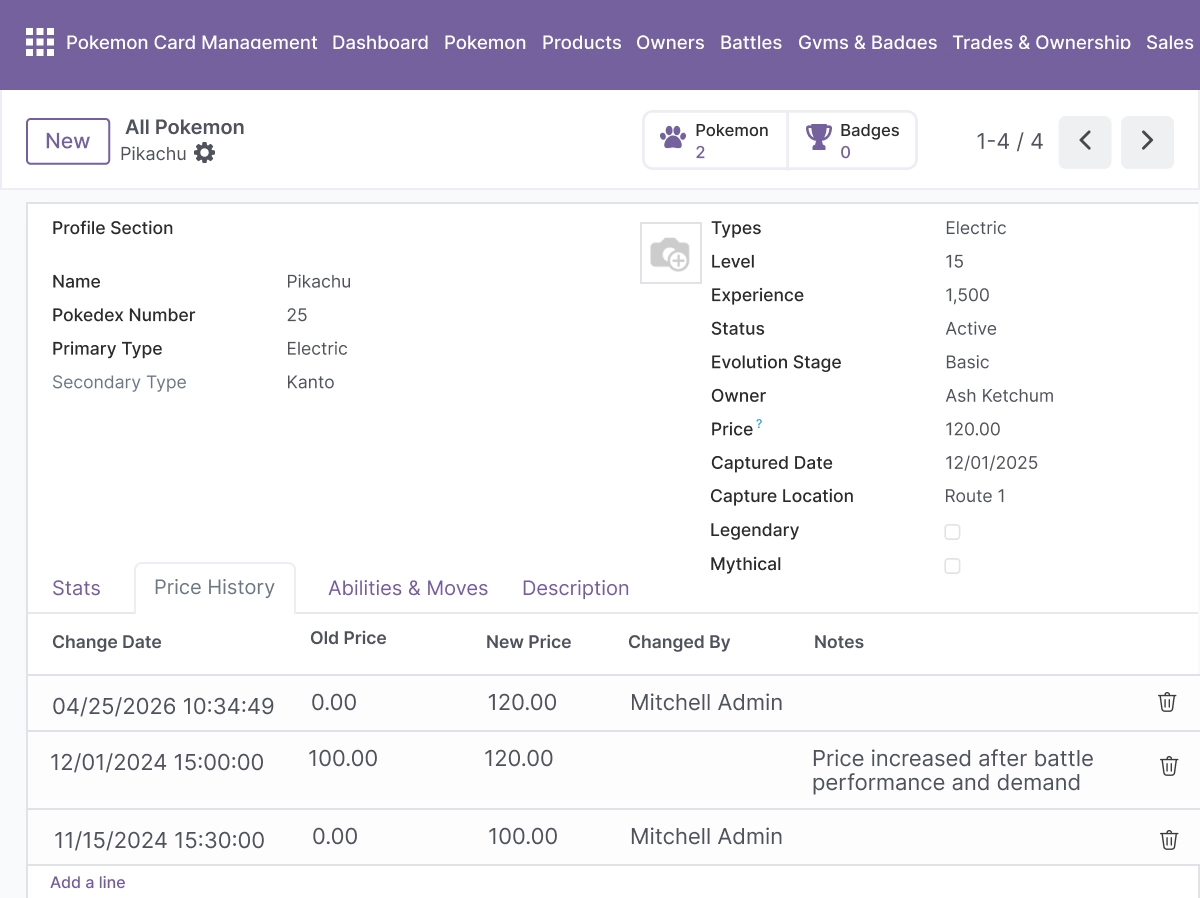Delete the 04/25/2026 price history row
1200x898 pixels.
tap(1167, 702)
